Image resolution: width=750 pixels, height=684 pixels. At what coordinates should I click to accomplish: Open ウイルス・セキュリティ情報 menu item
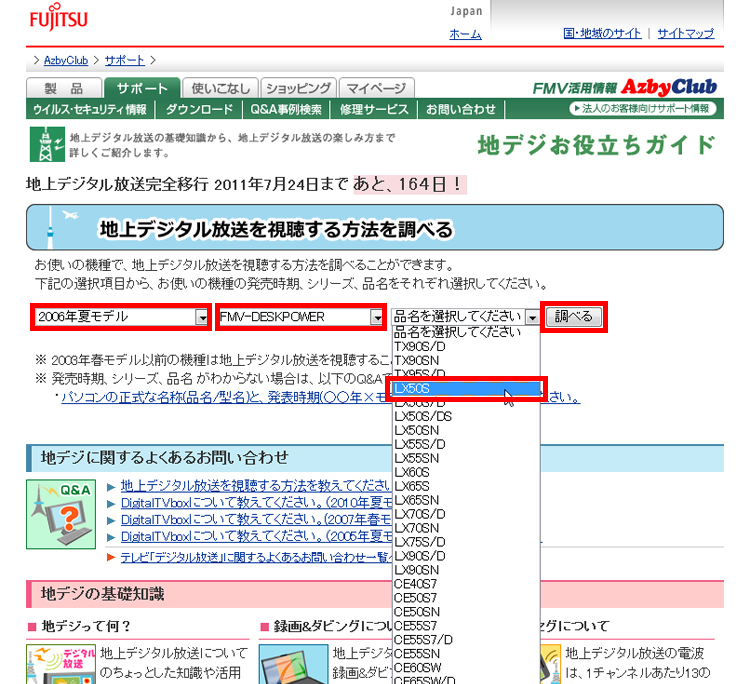[x=90, y=110]
